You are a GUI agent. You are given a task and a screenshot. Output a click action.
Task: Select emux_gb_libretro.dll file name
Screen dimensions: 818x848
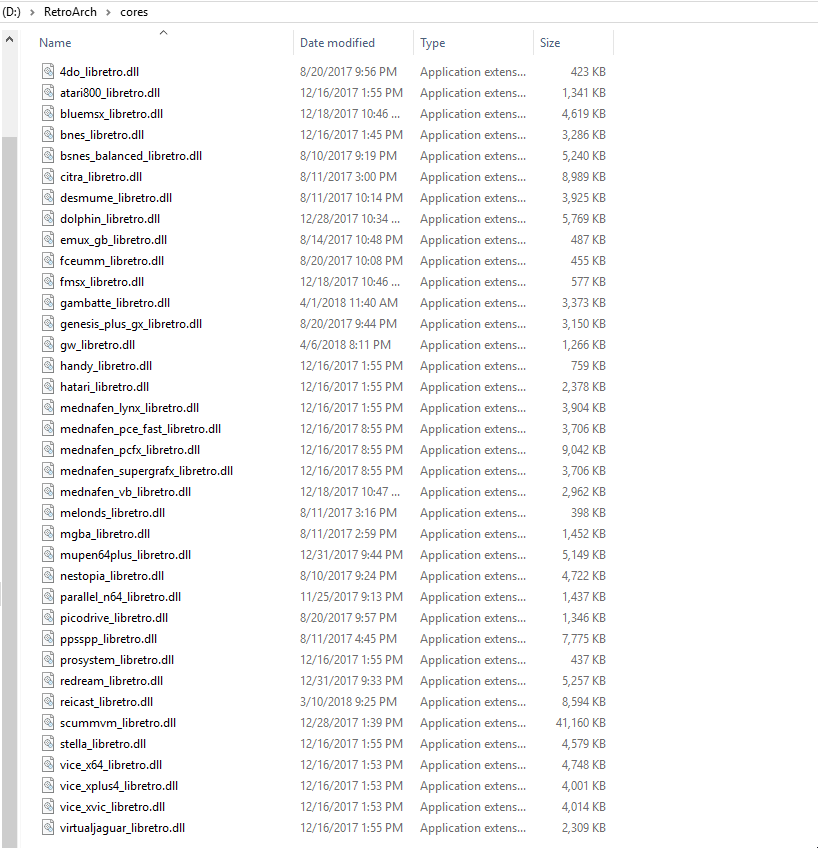tap(114, 240)
